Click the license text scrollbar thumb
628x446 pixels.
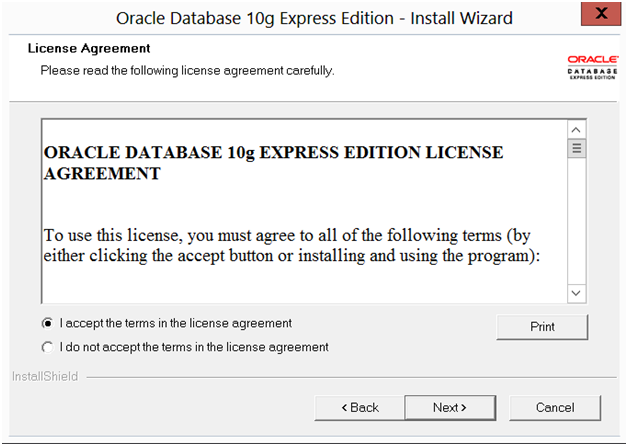[576, 148]
